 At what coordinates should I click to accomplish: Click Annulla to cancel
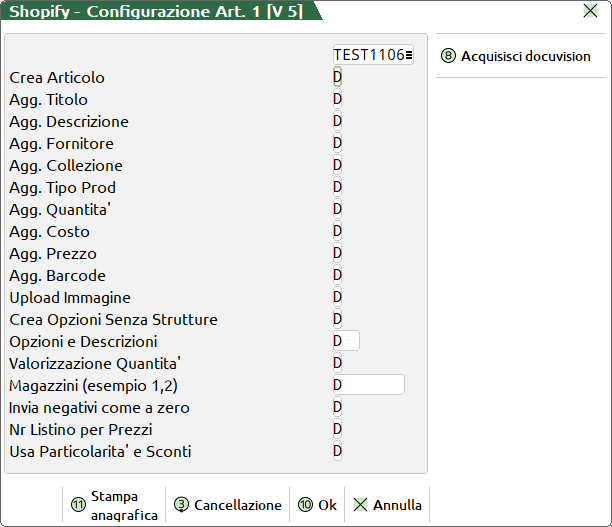pyautogui.click(x=387, y=505)
